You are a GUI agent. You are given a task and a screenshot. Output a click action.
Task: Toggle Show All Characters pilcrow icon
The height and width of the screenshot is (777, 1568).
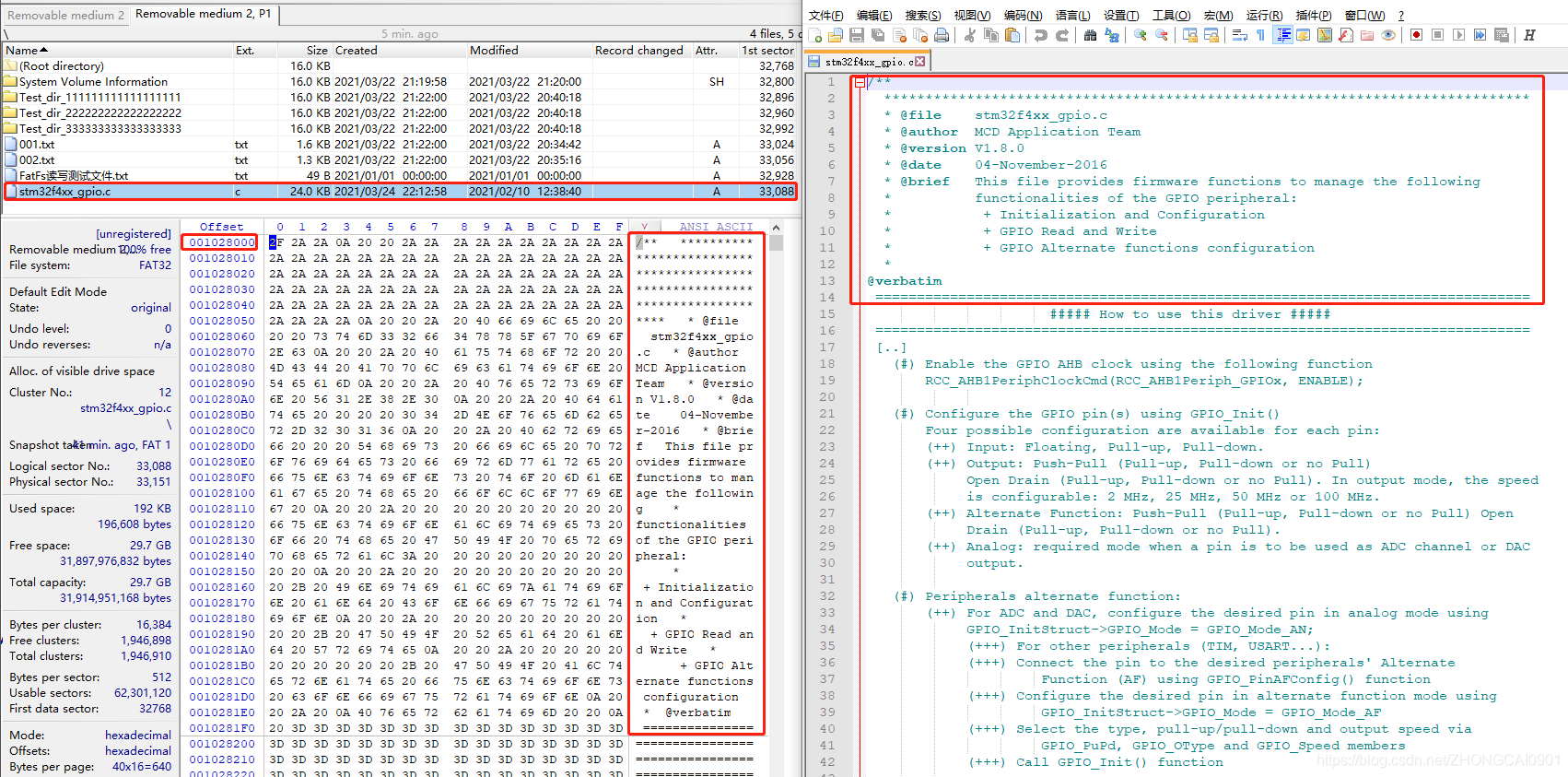[1261, 35]
